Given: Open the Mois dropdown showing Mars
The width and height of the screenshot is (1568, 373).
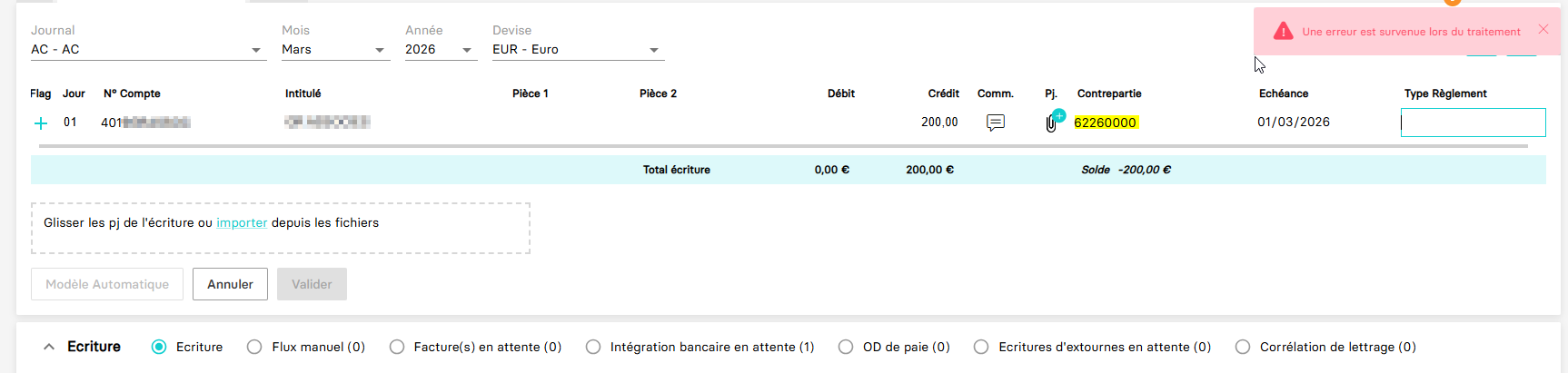Looking at the screenshot, I should tap(380, 50).
